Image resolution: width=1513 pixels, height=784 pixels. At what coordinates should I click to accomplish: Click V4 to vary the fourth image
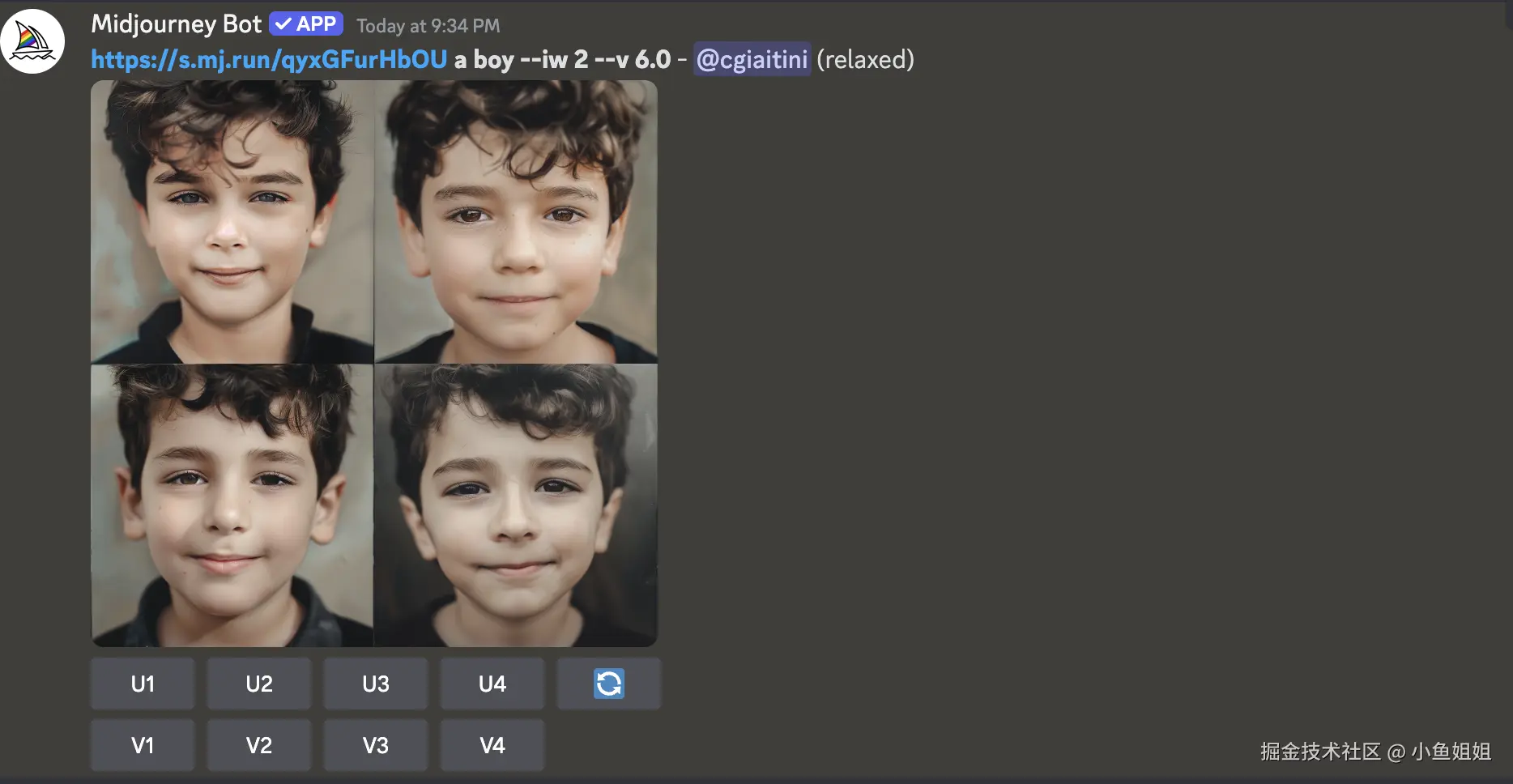click(x=492, y=745)
